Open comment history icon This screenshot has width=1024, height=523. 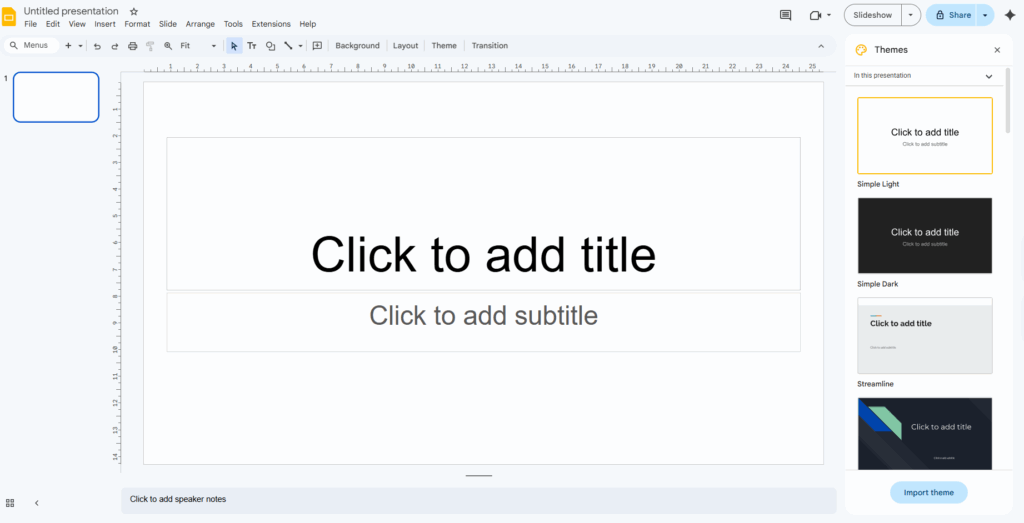click(x=785, y=15)
